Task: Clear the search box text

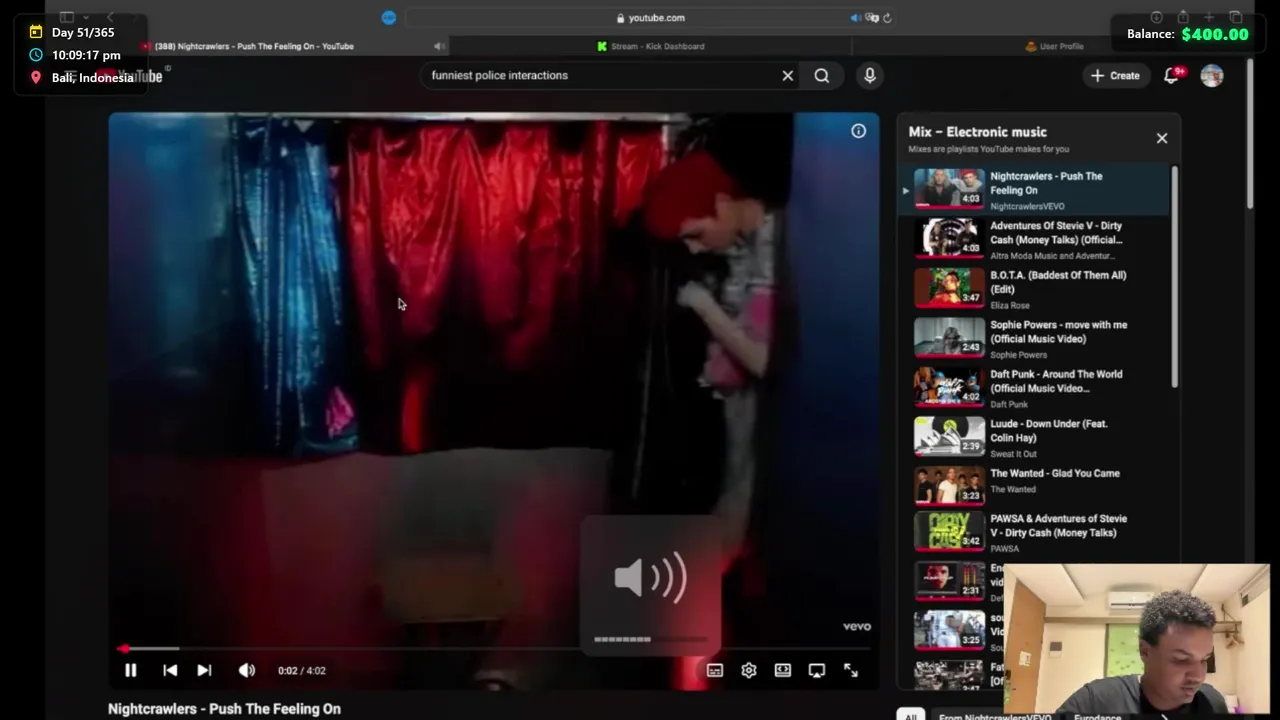Action: (x=788, y=76)
